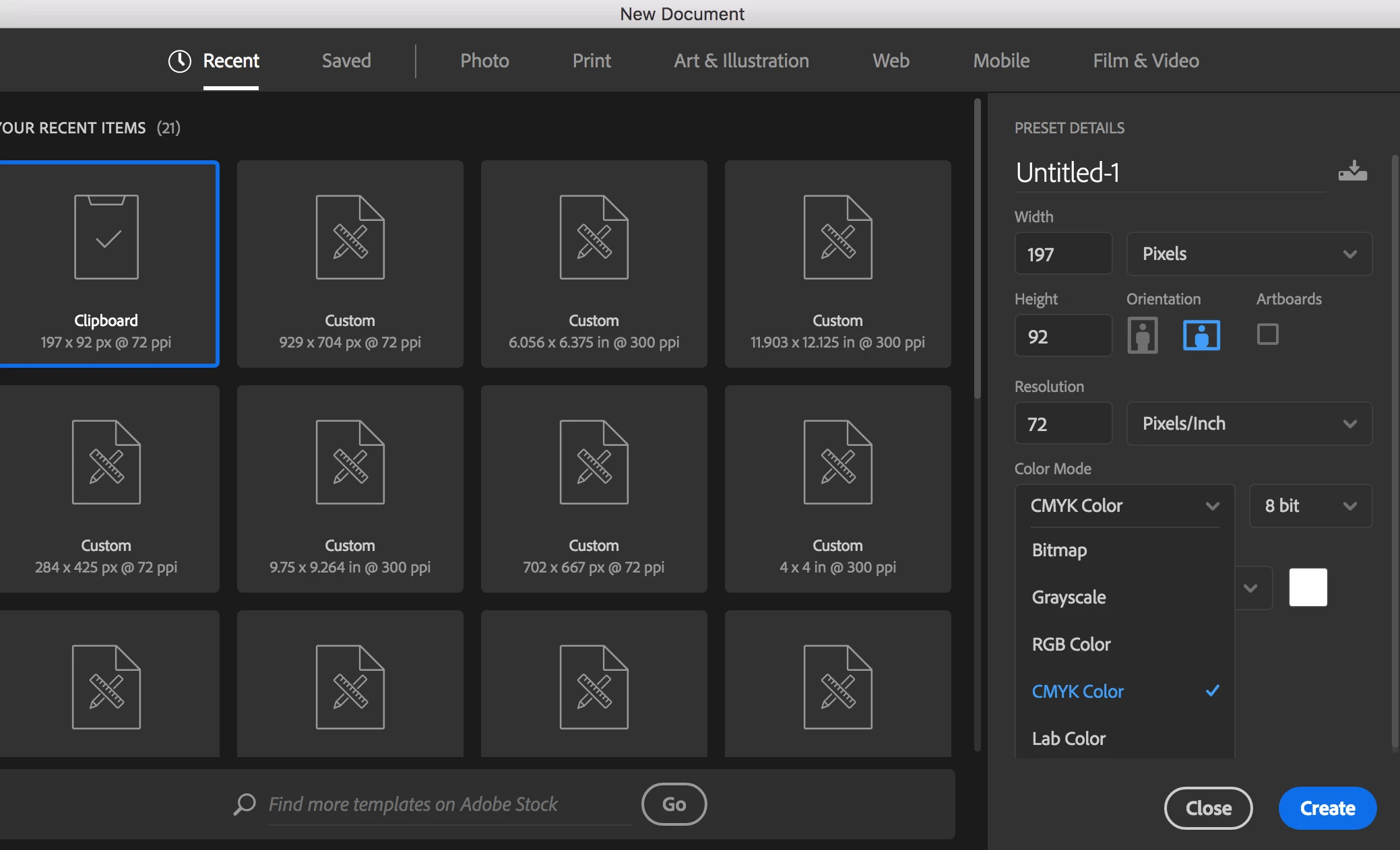Click the search magnifier icon
Viewport: 1400px width, 850px height.
tap(245, 804)
